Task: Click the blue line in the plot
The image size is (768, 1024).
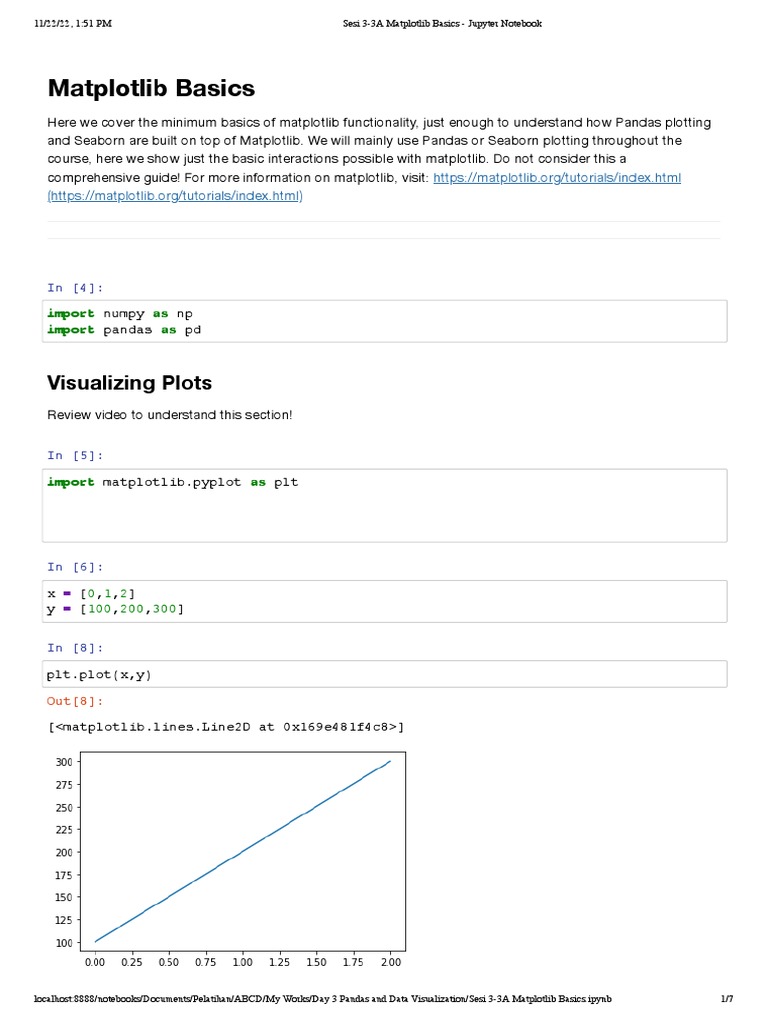Action: point(243,851)
